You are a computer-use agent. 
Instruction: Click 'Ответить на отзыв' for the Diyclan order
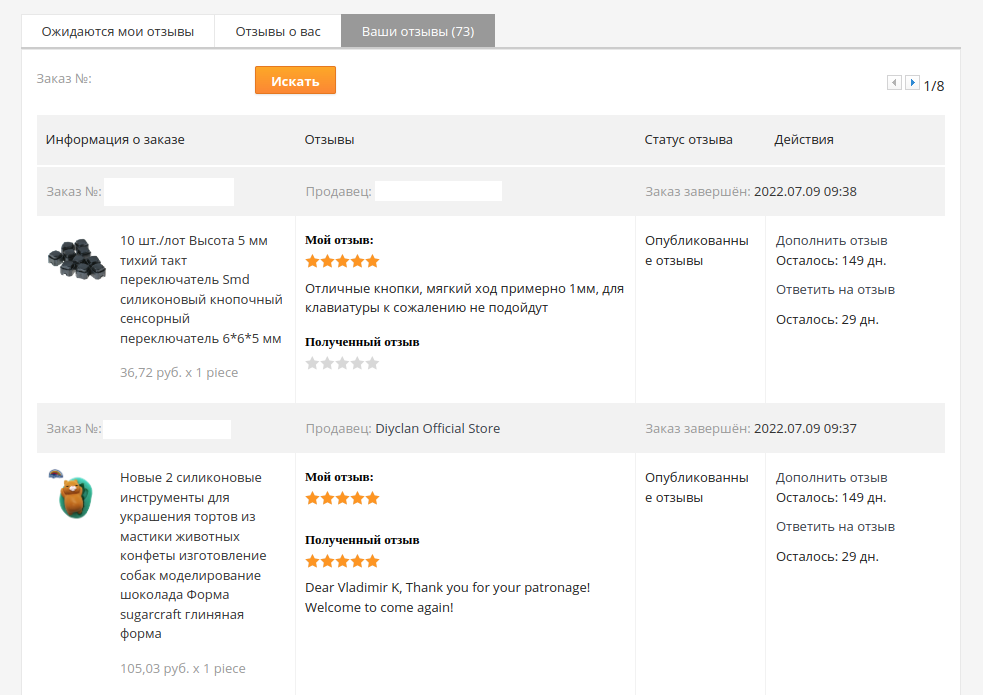(835, 527)
